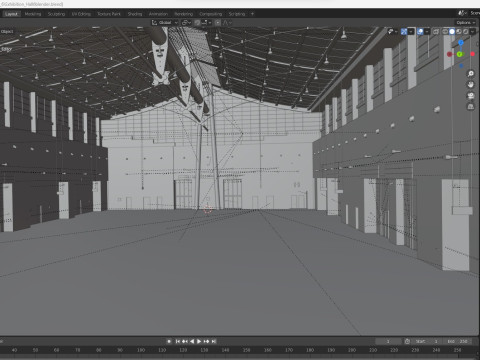Screen dimensions: 480x360
Task: Select material preview shading
Action: tap(459, 32)
